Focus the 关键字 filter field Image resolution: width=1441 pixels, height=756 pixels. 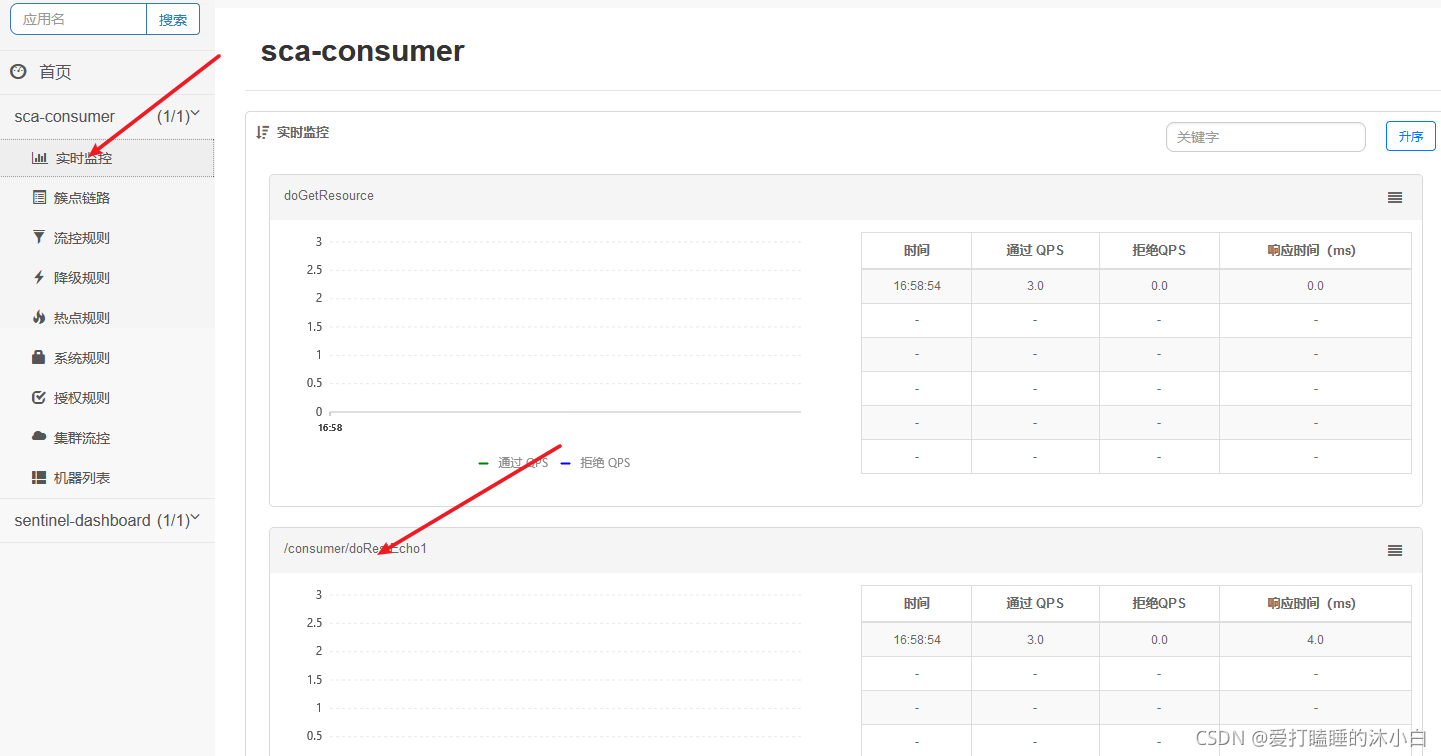click(1265, 137)
